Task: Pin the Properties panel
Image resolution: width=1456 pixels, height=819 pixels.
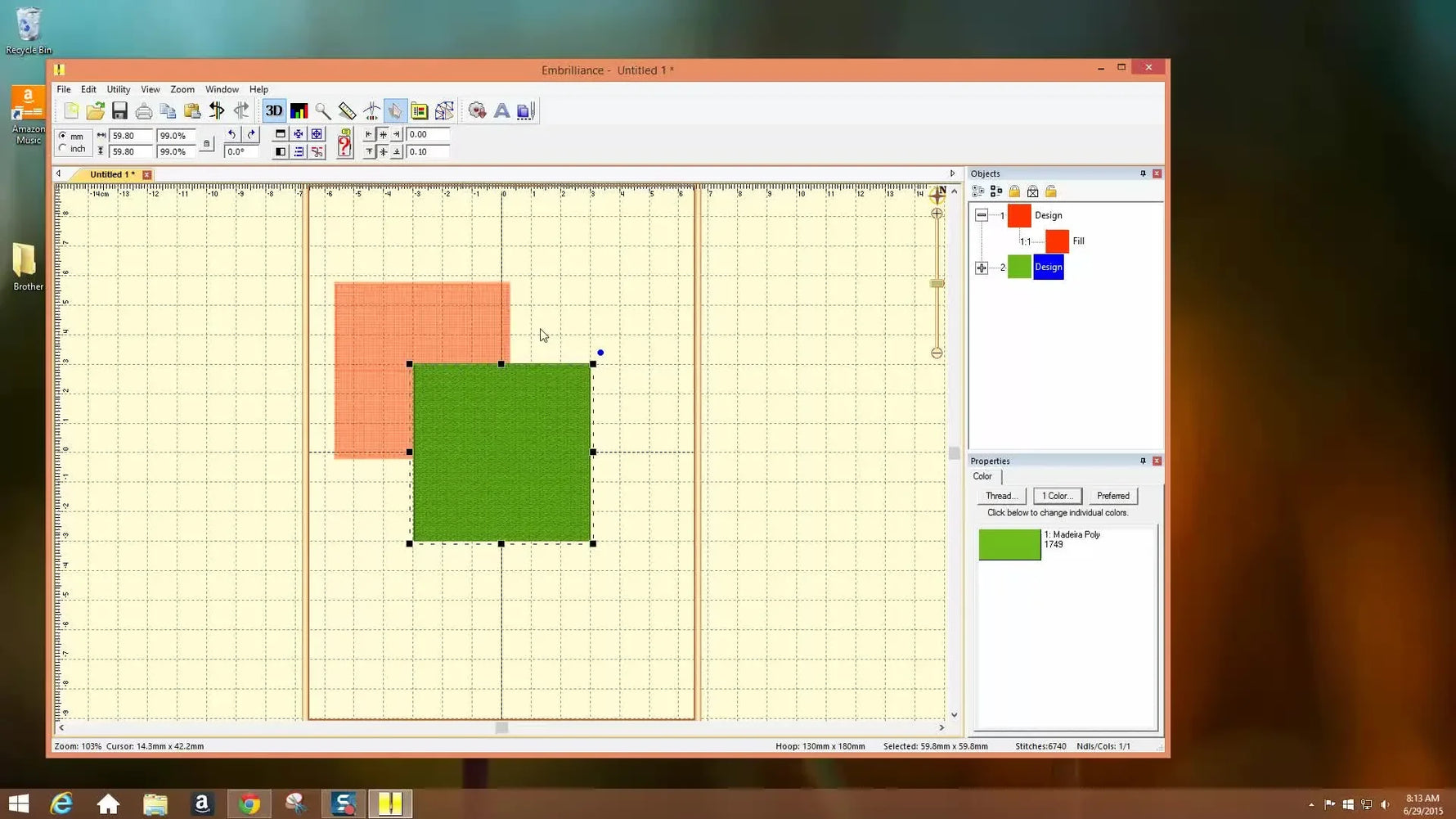Action: pyautogui.click(x=1143, y=461)
